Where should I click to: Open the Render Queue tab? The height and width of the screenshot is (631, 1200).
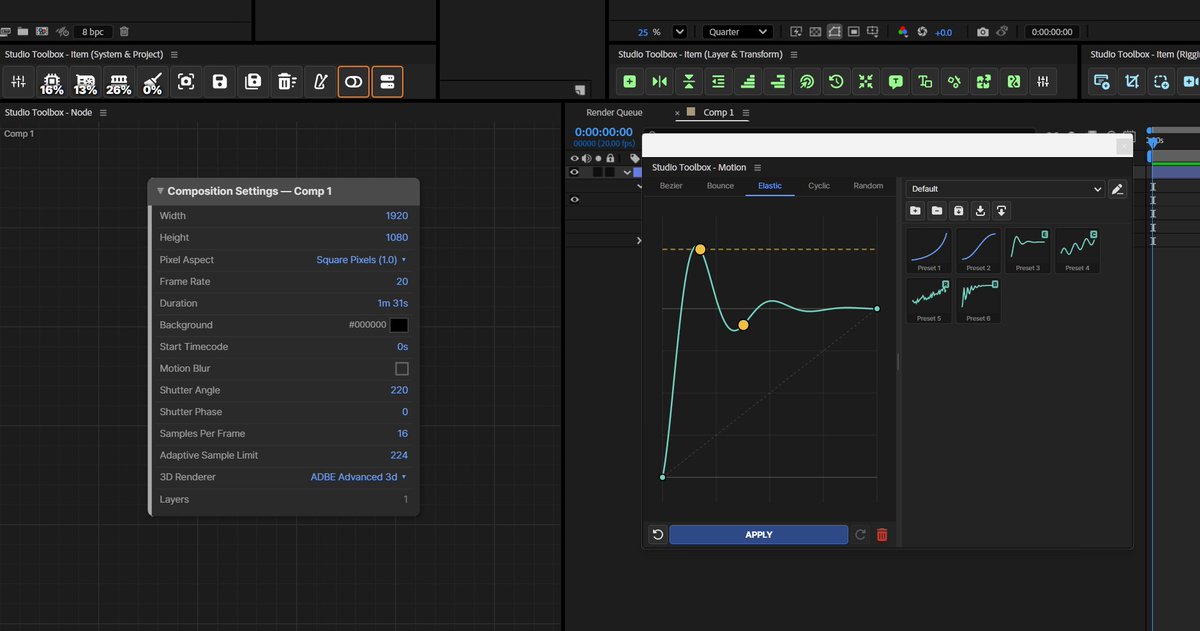(x=614, y=113)
